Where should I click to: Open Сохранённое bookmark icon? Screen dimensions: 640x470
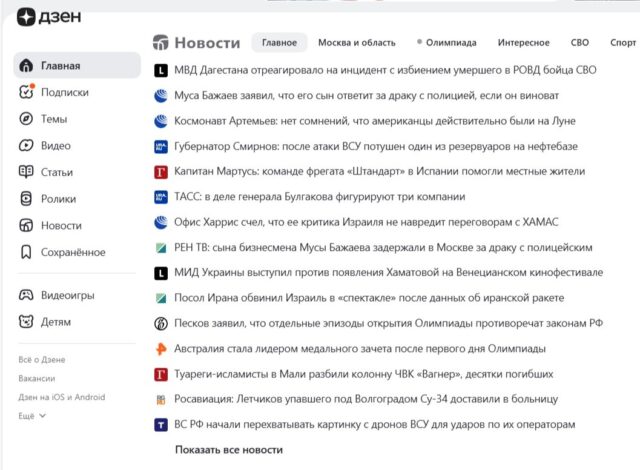click(x=26, y=252)
